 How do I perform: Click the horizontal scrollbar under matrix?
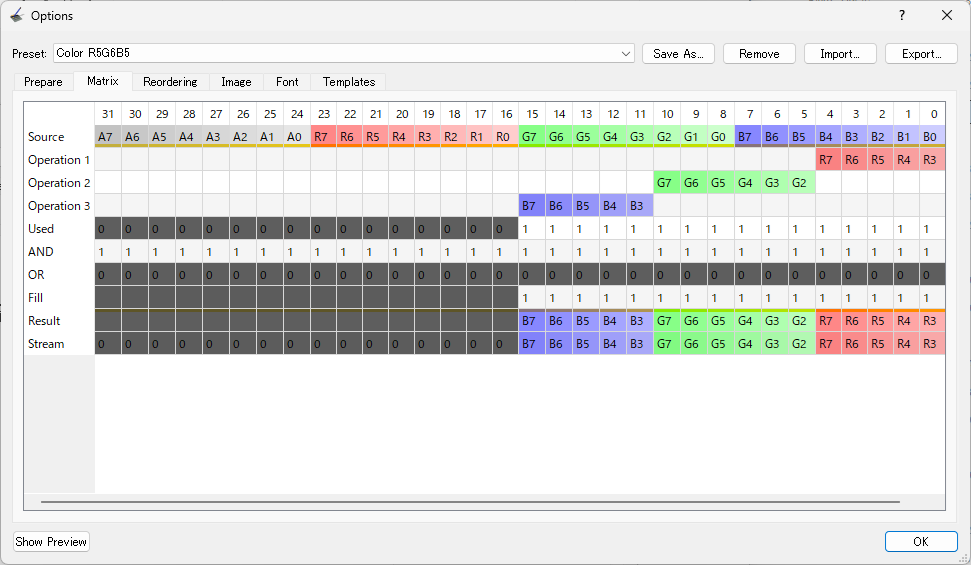pos(470,501)
